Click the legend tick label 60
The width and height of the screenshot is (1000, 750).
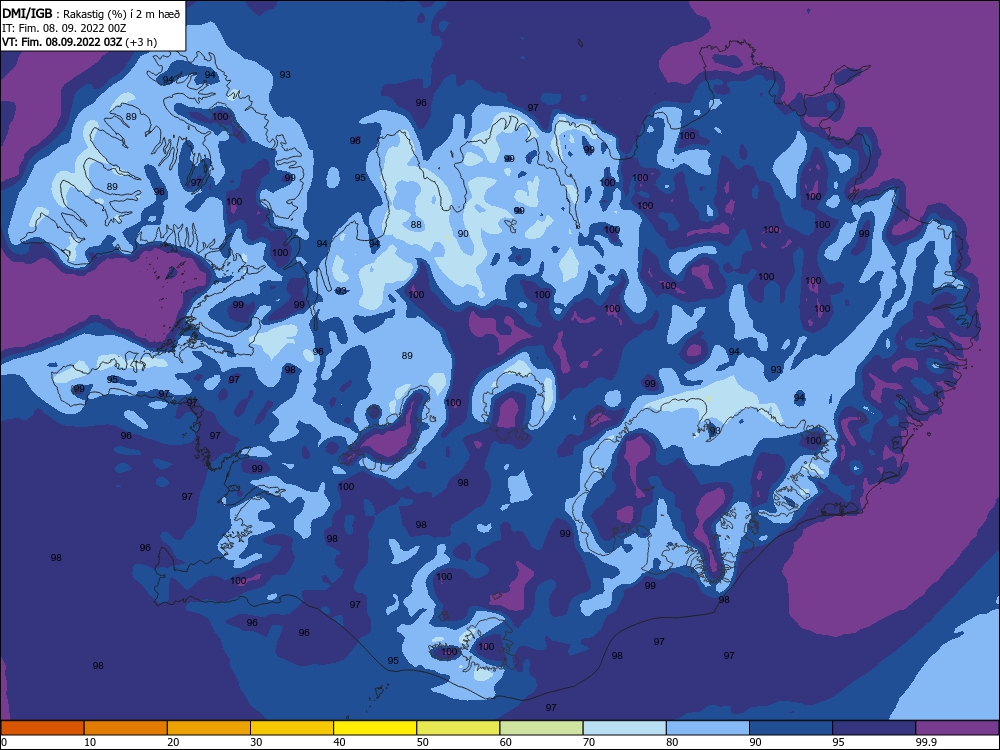(x=506, y=742)
